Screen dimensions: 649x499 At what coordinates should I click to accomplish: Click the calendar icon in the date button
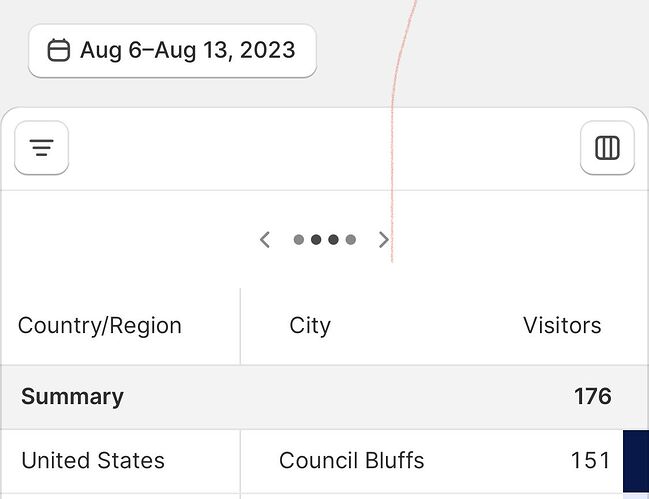(59, 50)
